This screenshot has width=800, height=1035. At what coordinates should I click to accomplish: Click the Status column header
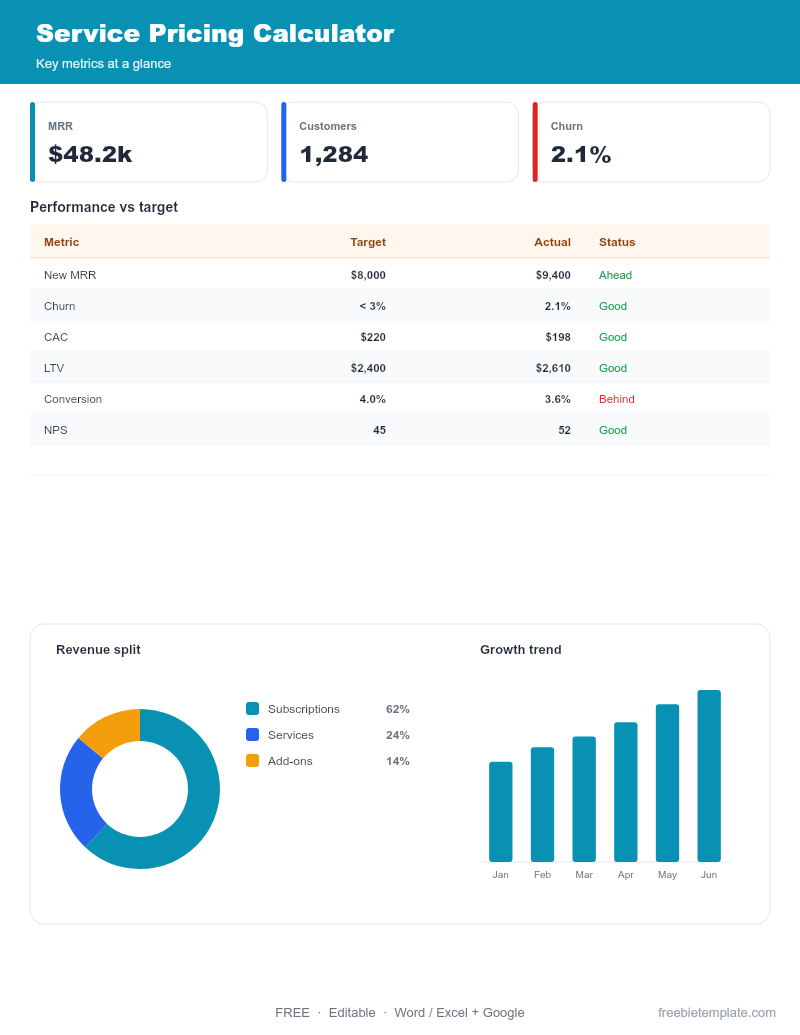point(617,242)
